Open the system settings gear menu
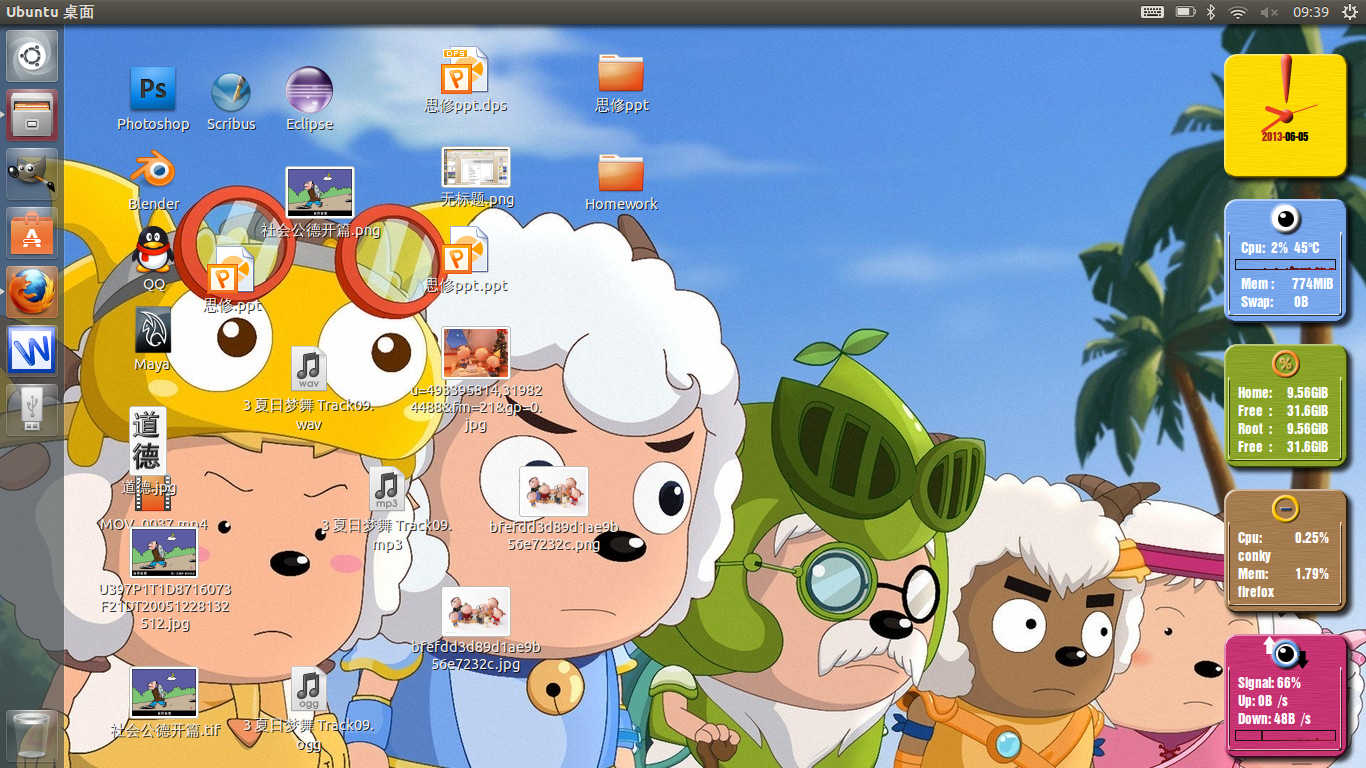The width and height of the screenshot is (1366, 768). (x=1349, y=12)
